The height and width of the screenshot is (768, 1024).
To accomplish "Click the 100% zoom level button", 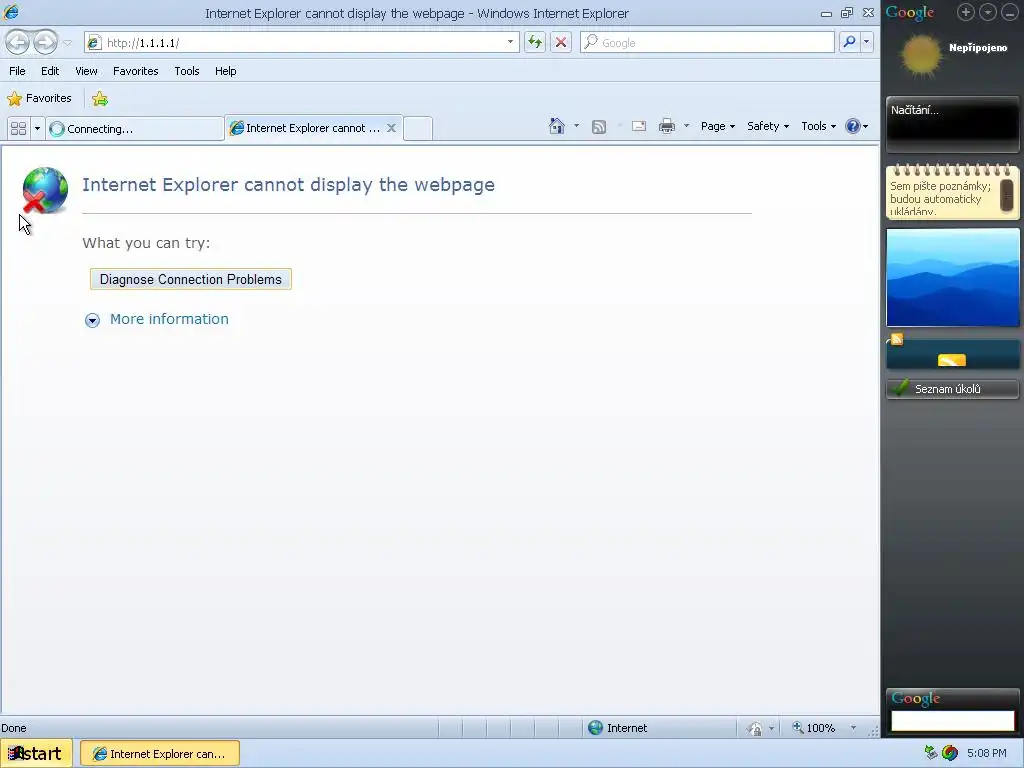I will (814, 728).
